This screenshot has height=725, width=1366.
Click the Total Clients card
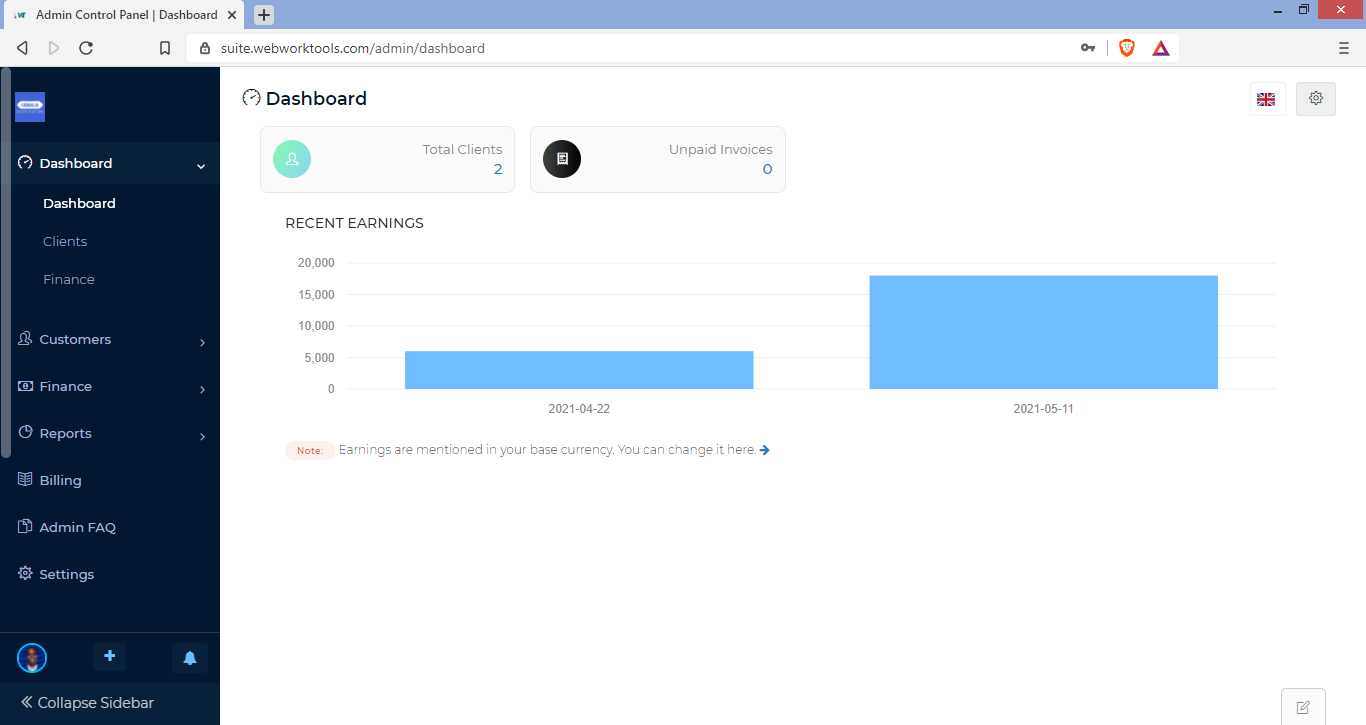point(387,159)
